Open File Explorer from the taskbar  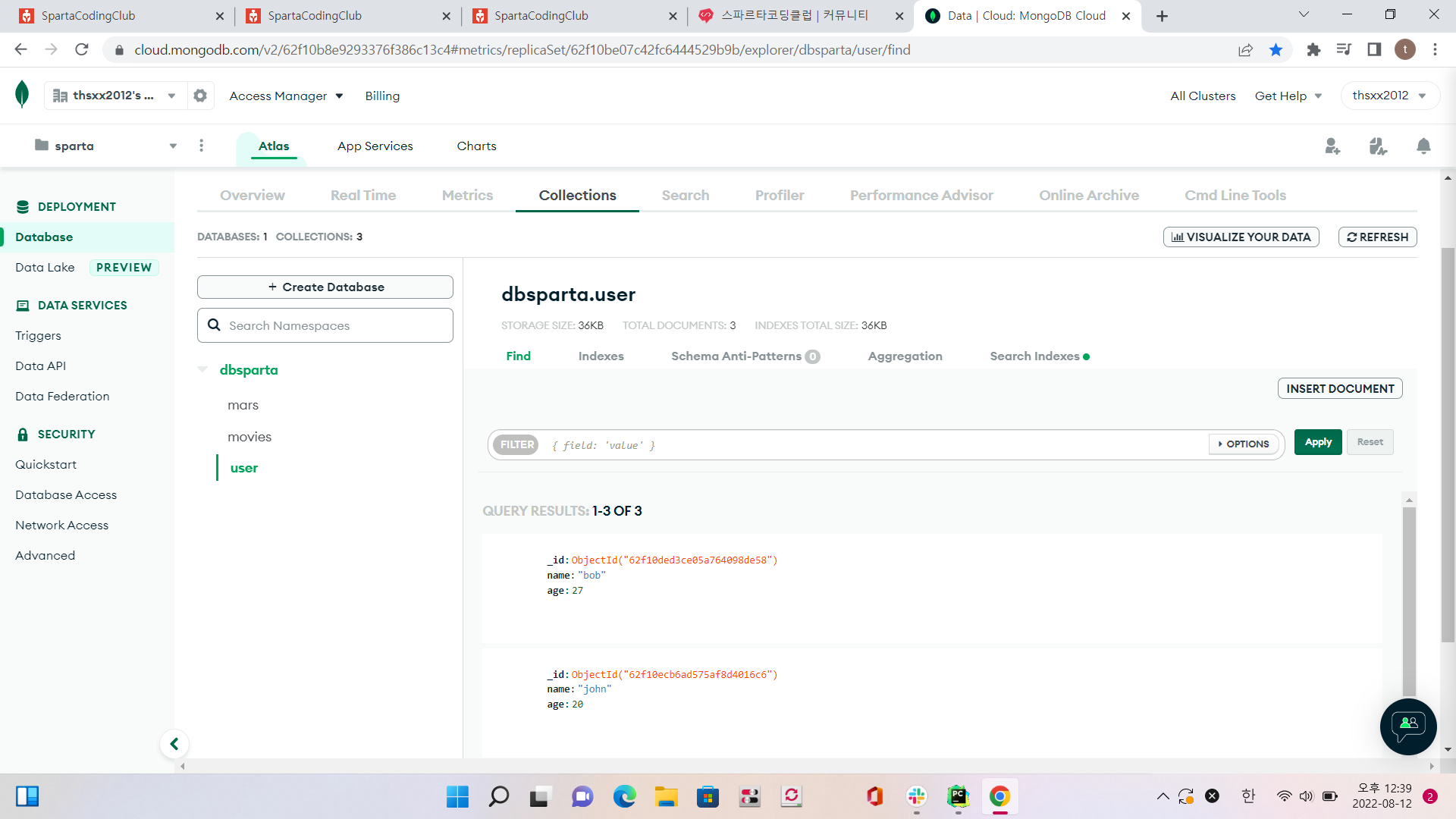point(667,796)
